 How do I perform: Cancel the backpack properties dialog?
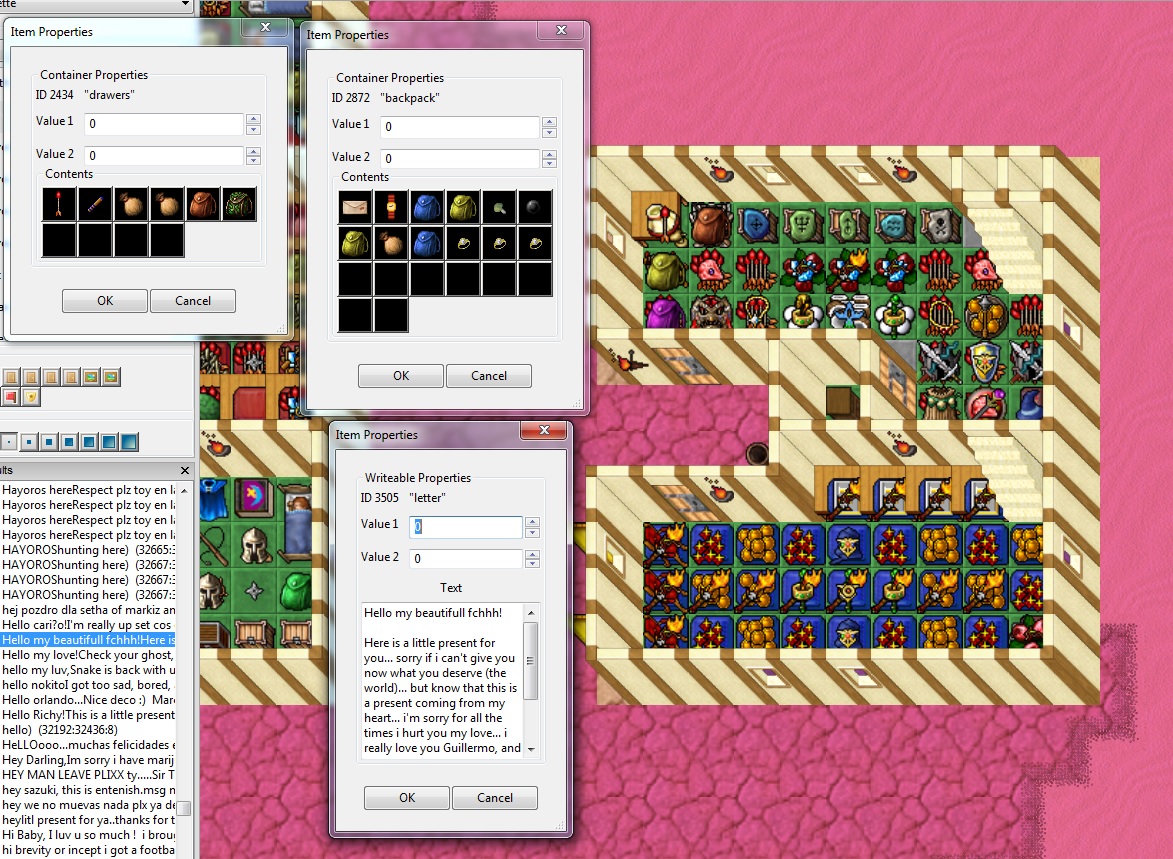(489, 376)
